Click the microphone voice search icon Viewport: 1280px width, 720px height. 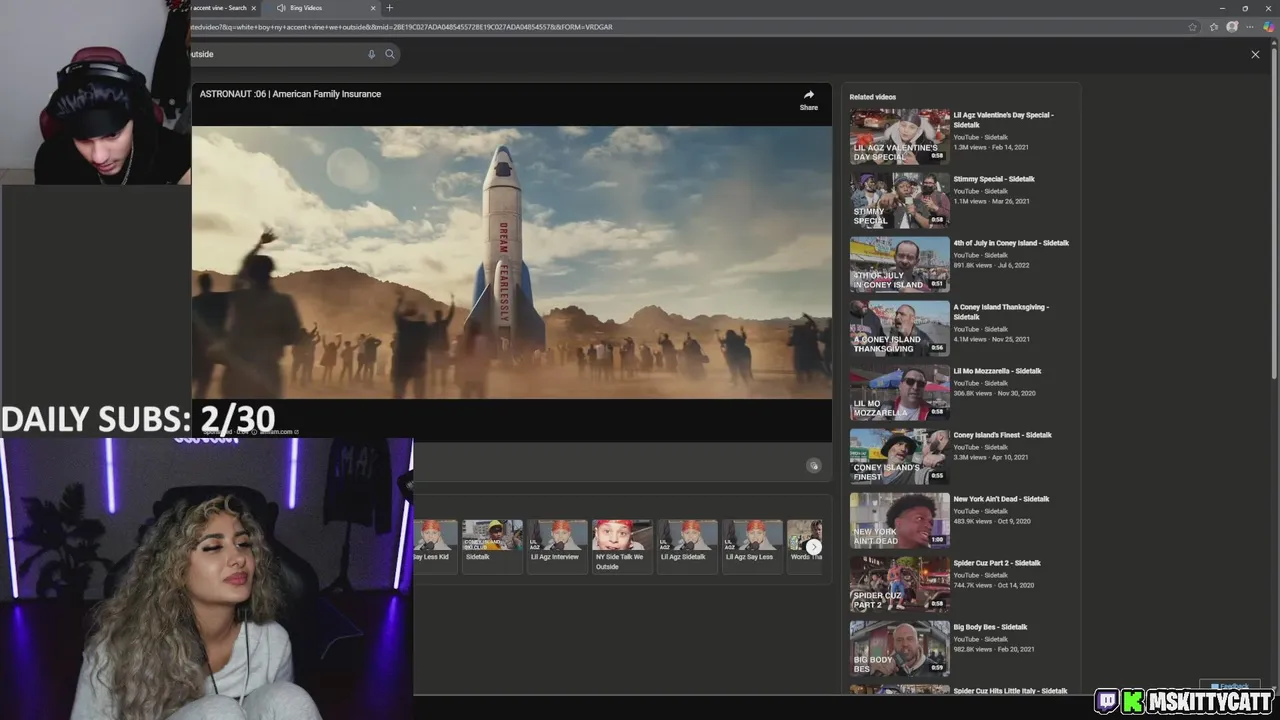(371, 54)
